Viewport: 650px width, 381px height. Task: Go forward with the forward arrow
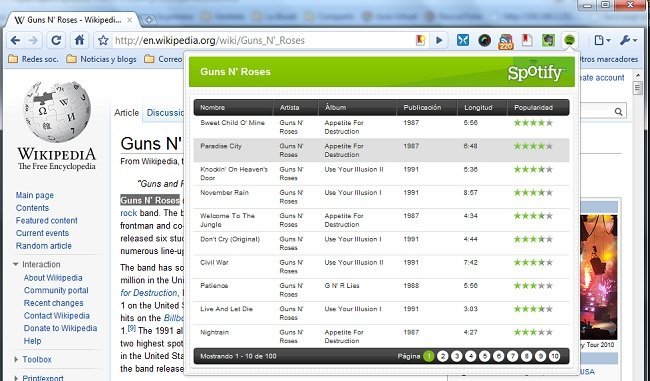[x=33, y=40]
